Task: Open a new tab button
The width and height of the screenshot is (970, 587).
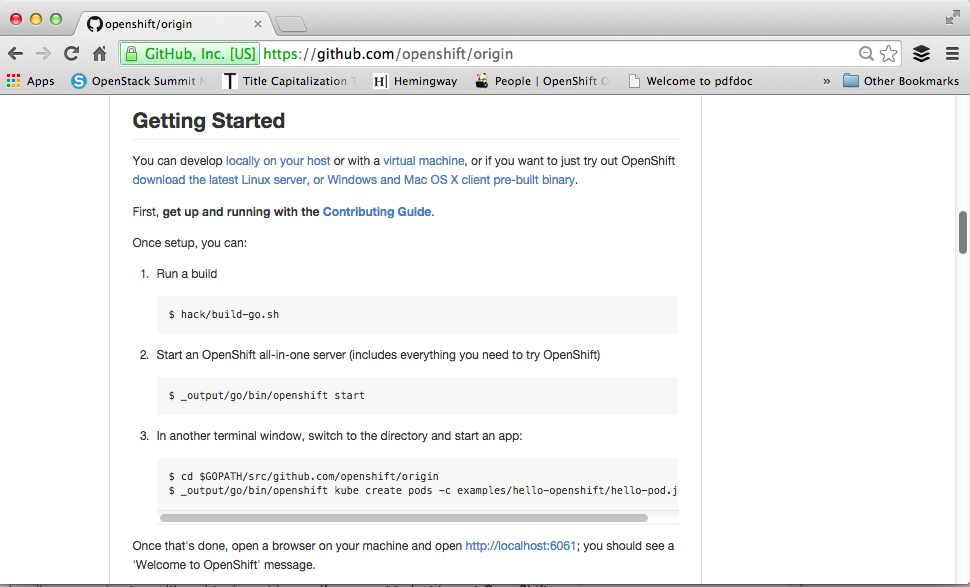Action: point(291,24)
